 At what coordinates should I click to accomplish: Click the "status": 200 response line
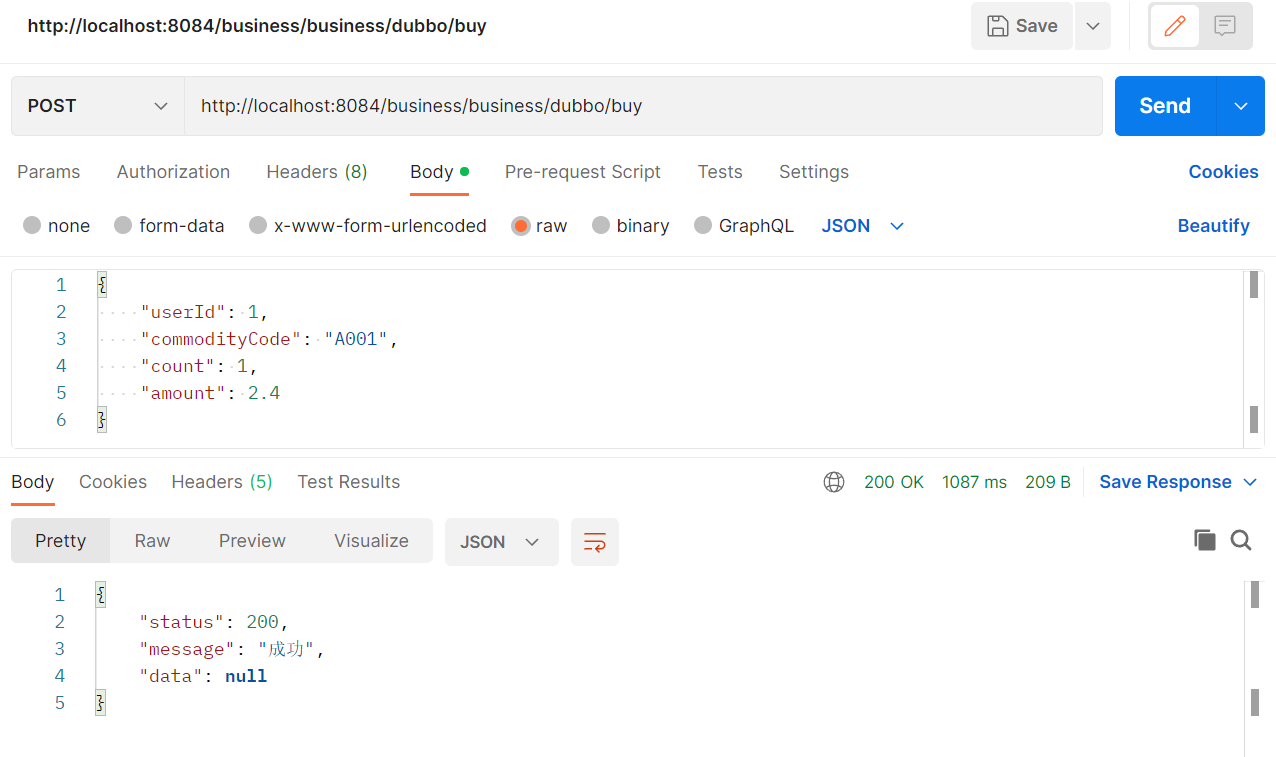pyautogui.click(x=214, y=622)
